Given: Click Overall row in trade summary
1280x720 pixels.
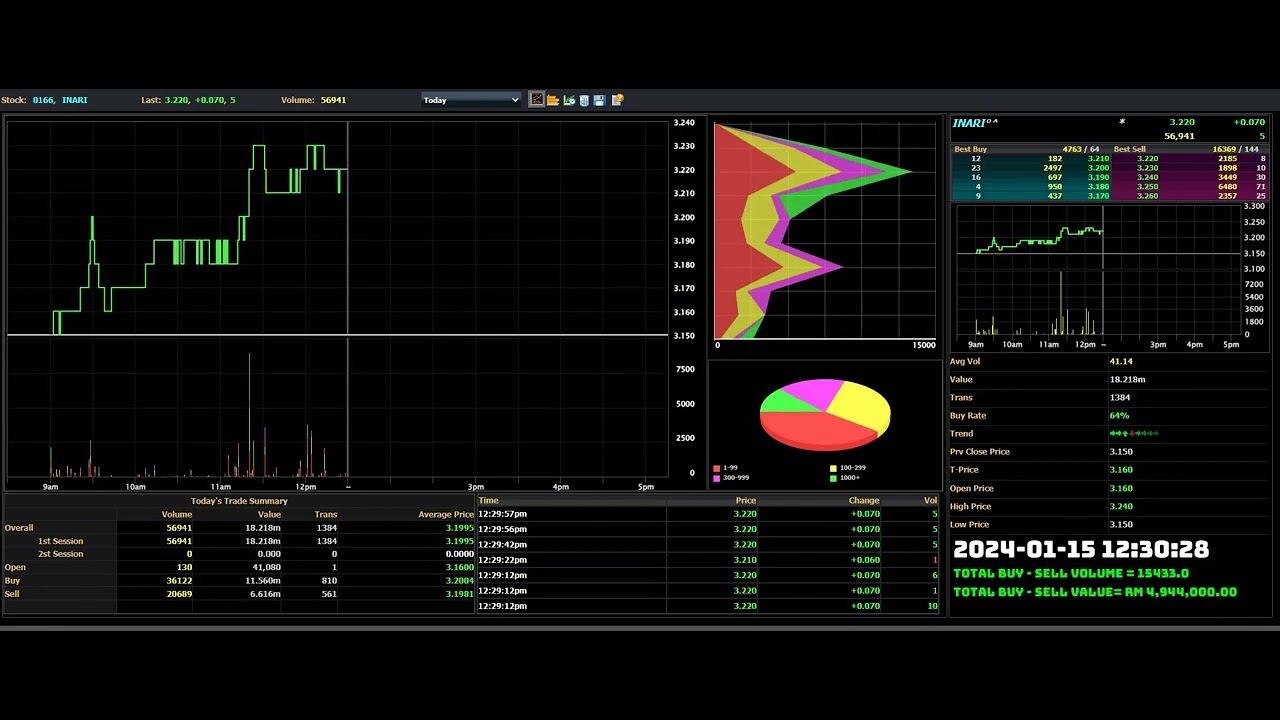Looking at the screenshot, I should coord(239,528).
